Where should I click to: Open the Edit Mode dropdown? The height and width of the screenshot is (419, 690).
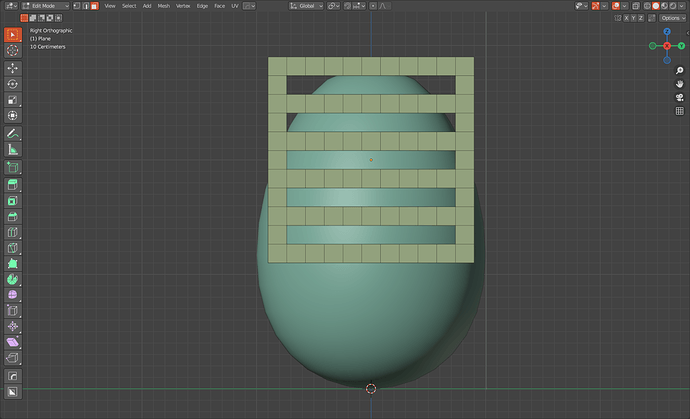pos(46,6)
